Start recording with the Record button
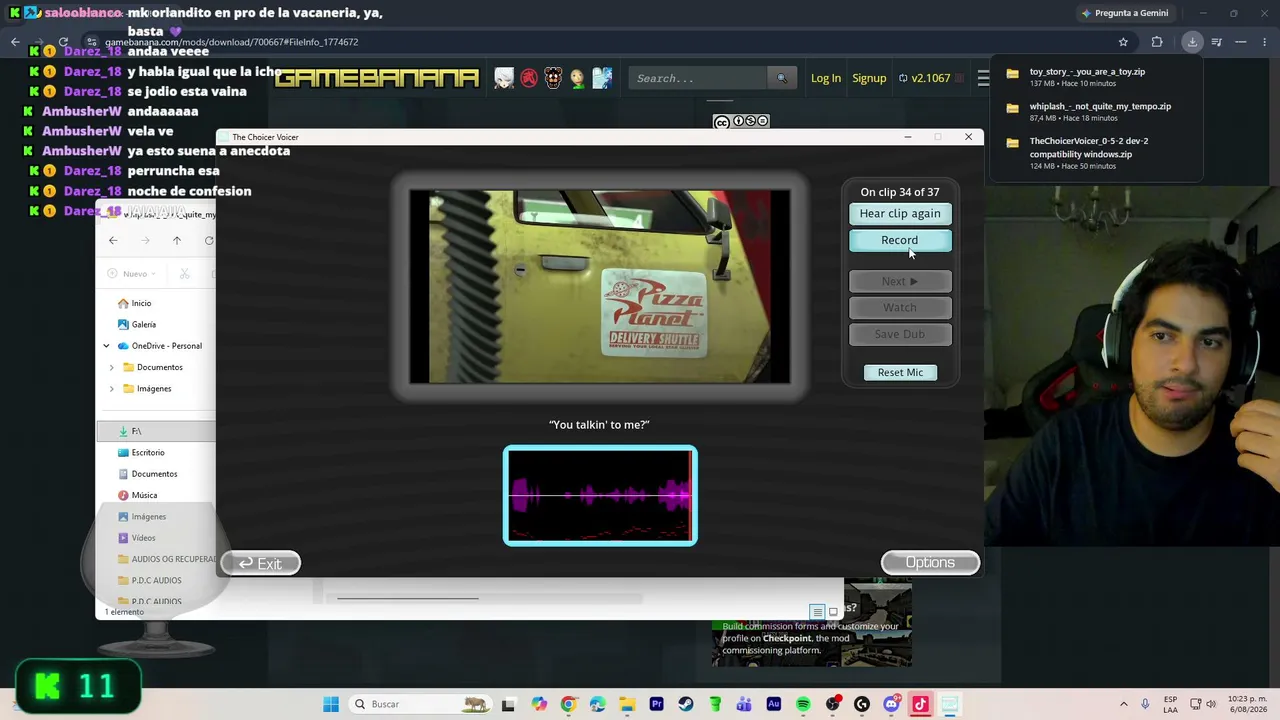This screenshot has width=1280, height=720. click(x=900, y=240)
